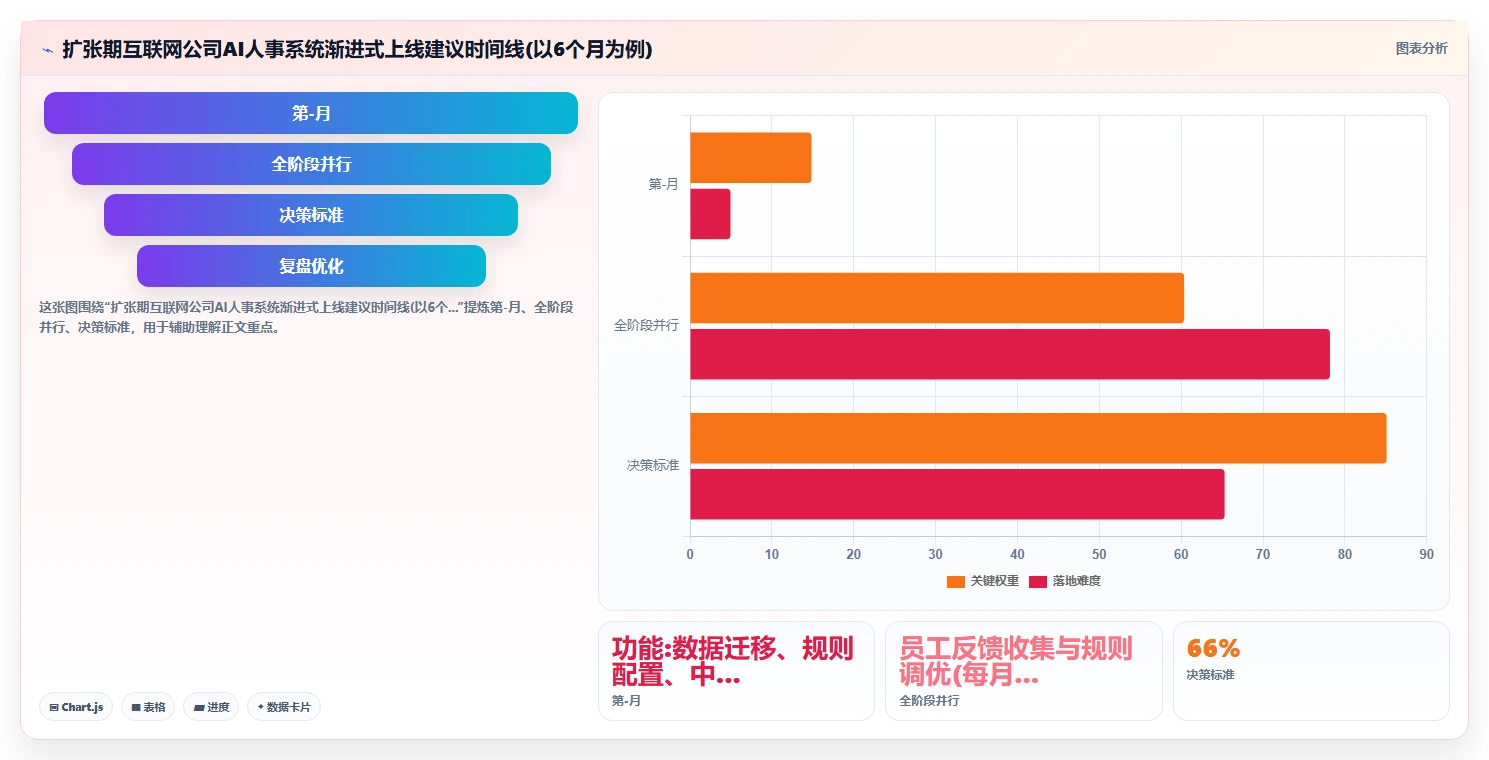
Task: Click the red 决策标准 bar
Action: 957,494
